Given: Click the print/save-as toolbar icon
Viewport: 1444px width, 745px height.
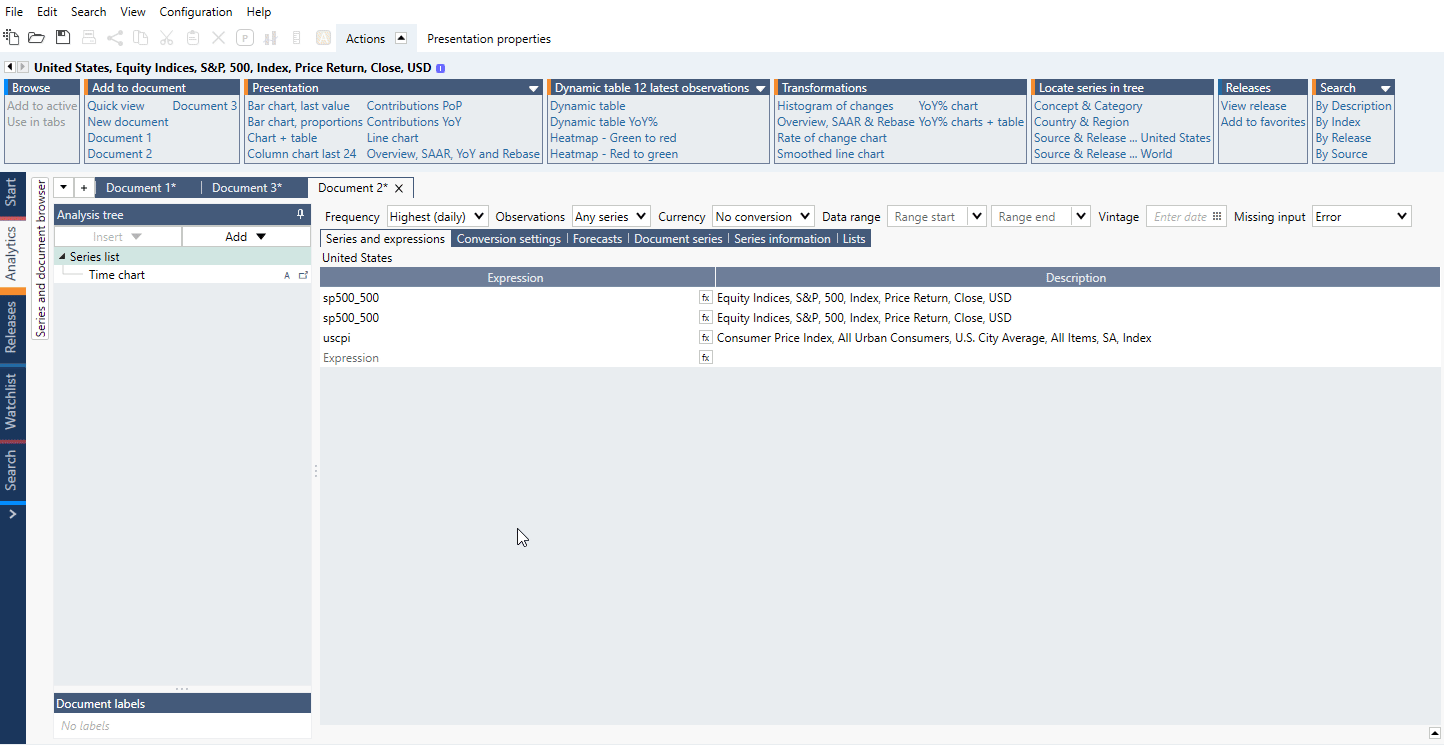Looking at the screenshot, I should click(x=89, y=38).
